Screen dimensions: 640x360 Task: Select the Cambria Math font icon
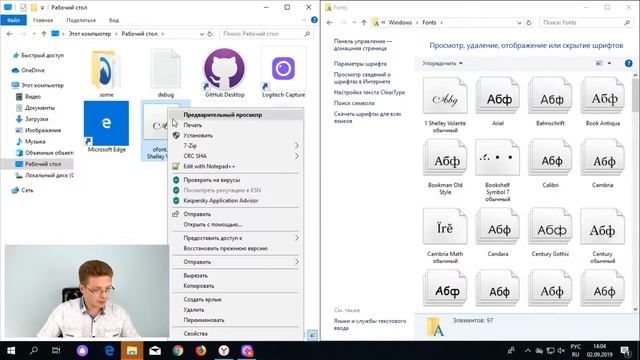(x=445, y=227)
